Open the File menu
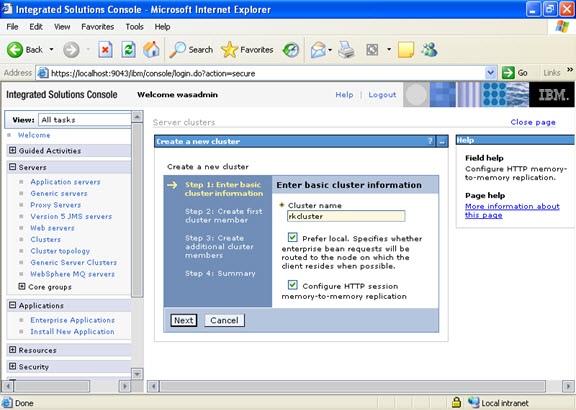Image resolution: width=576 pixels, height=410 pixels. [12, 27]
